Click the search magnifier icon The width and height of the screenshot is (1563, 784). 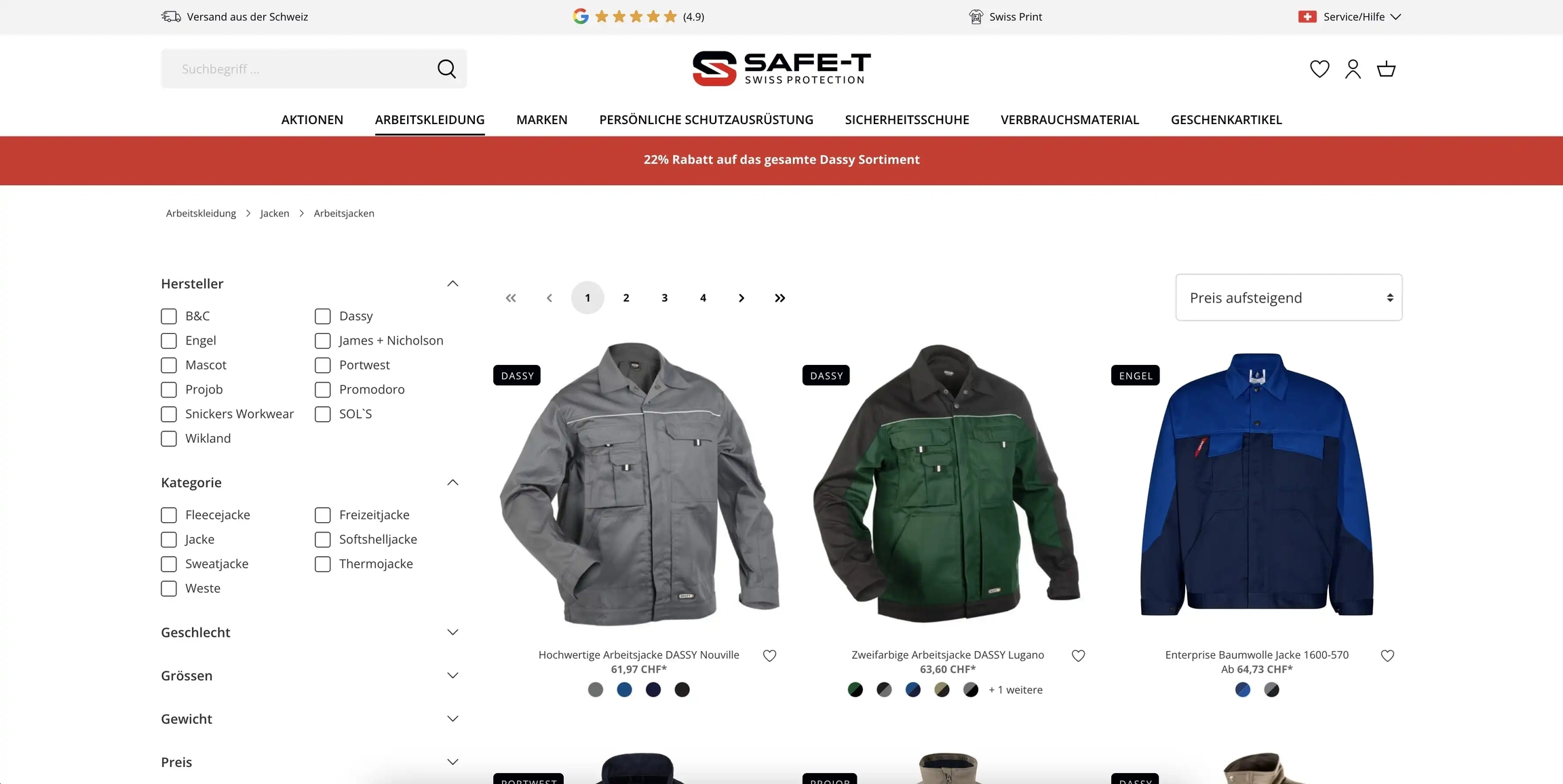(x=446, y=68)
